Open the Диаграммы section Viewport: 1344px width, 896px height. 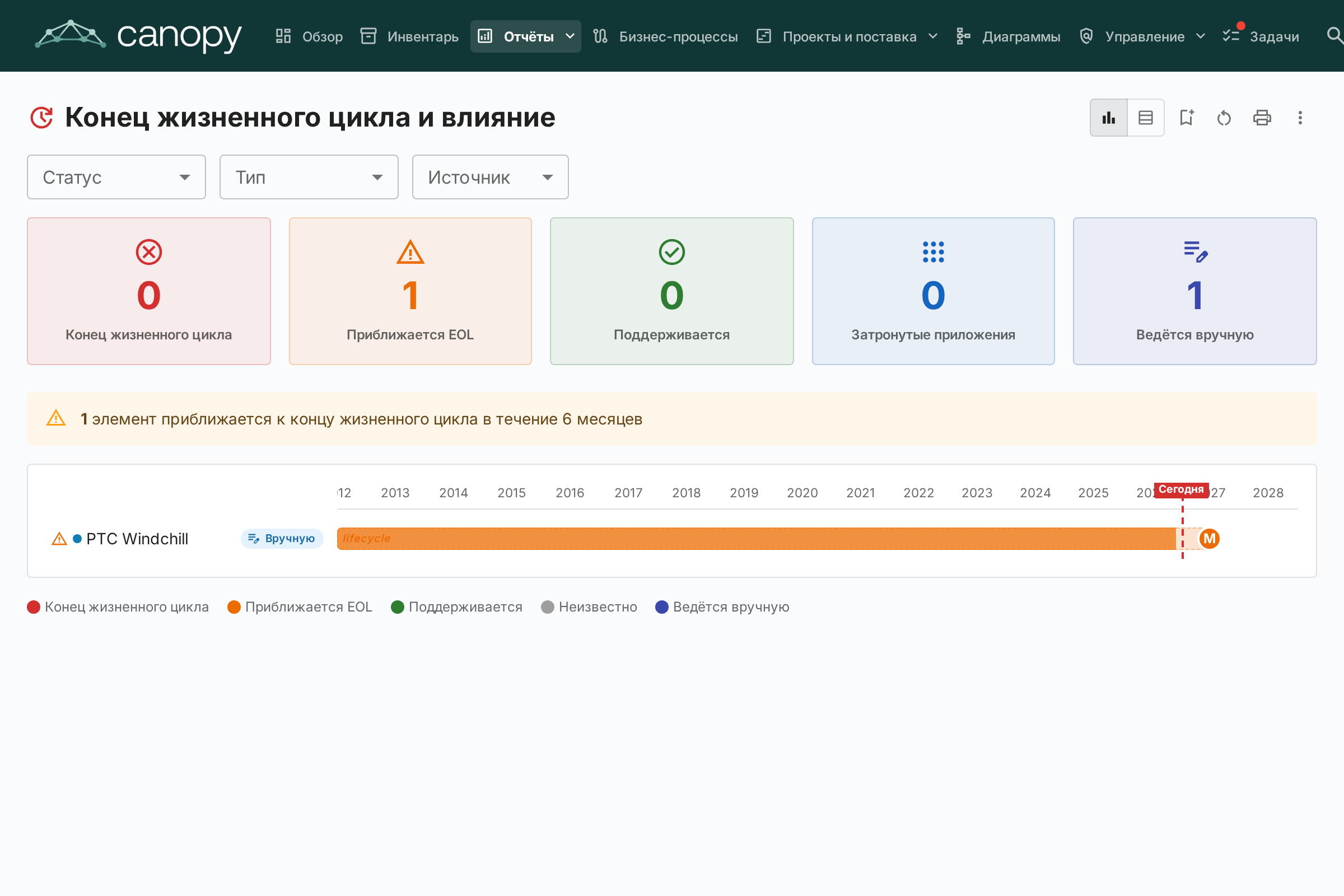[1009, 36]
